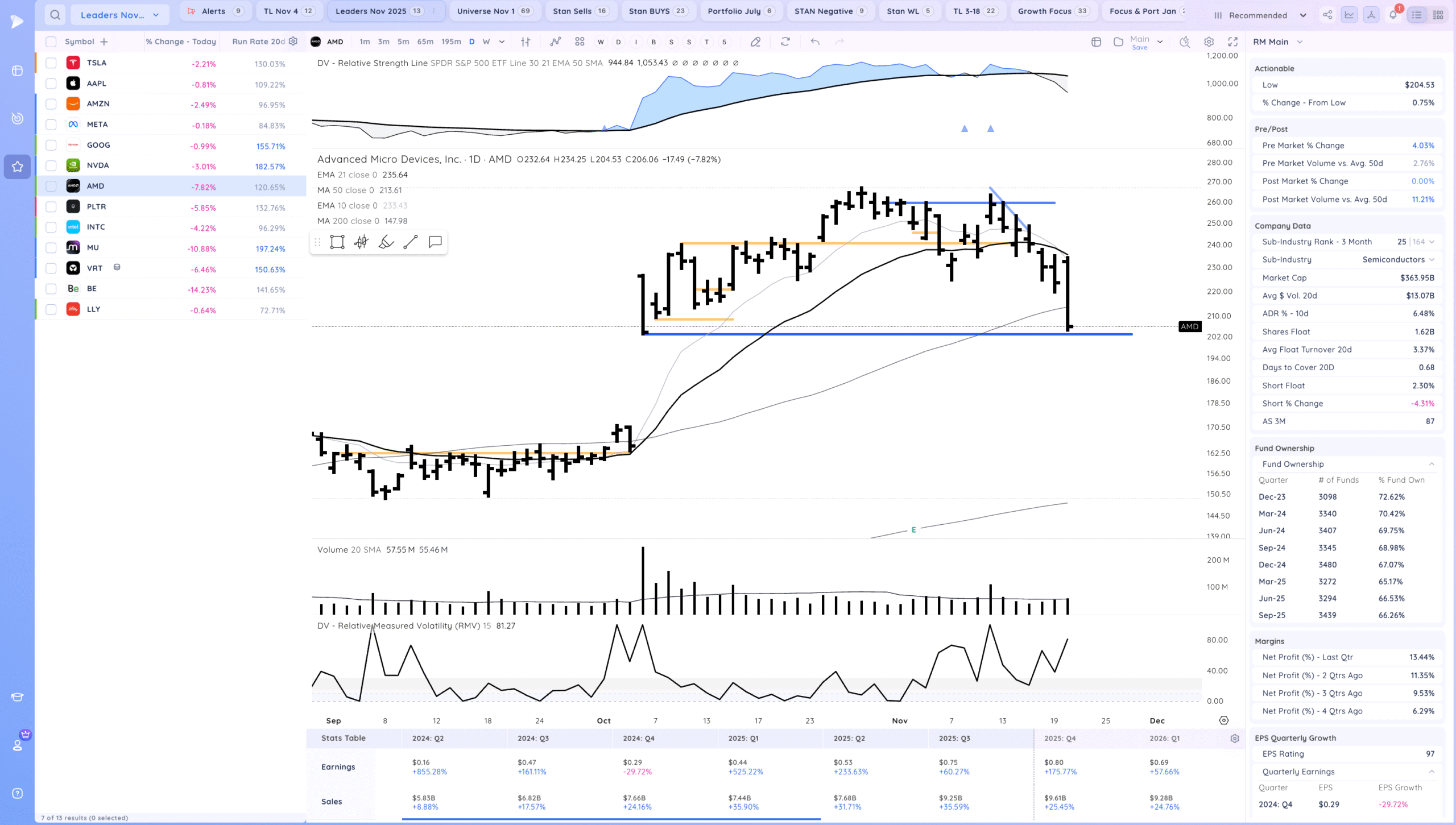Click the Stats Table horizontal scrollbar
This screenshot has width=1456, height=825.
click(x=611, y=819)
